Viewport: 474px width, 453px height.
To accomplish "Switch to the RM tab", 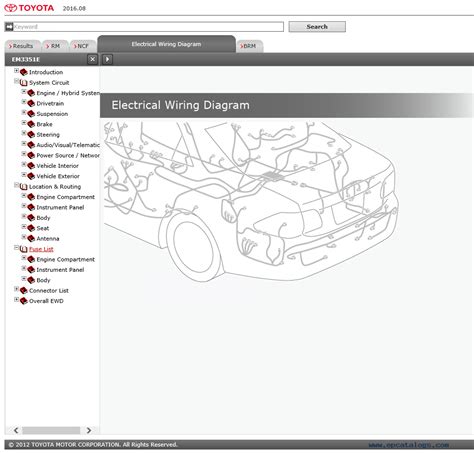I will click(x=55, y=46).
